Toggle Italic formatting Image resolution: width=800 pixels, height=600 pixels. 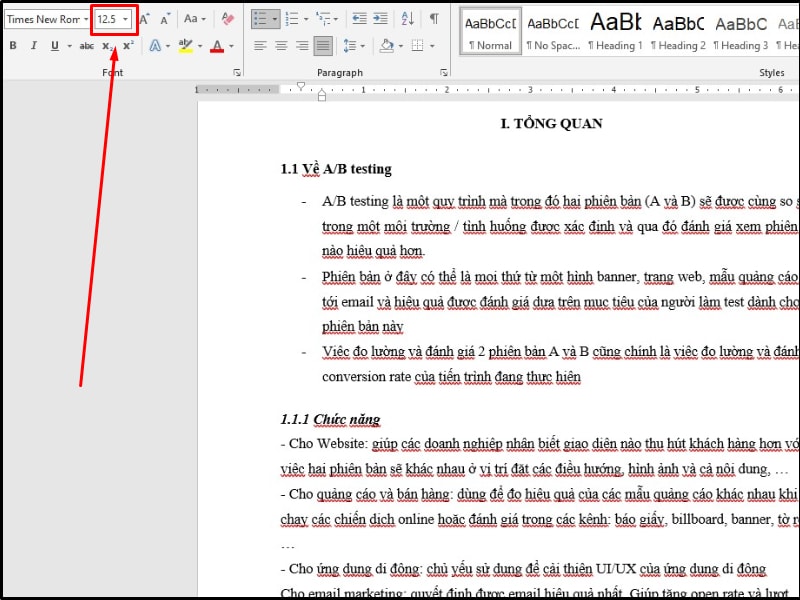pyautogui.click(x=34, y=46)
